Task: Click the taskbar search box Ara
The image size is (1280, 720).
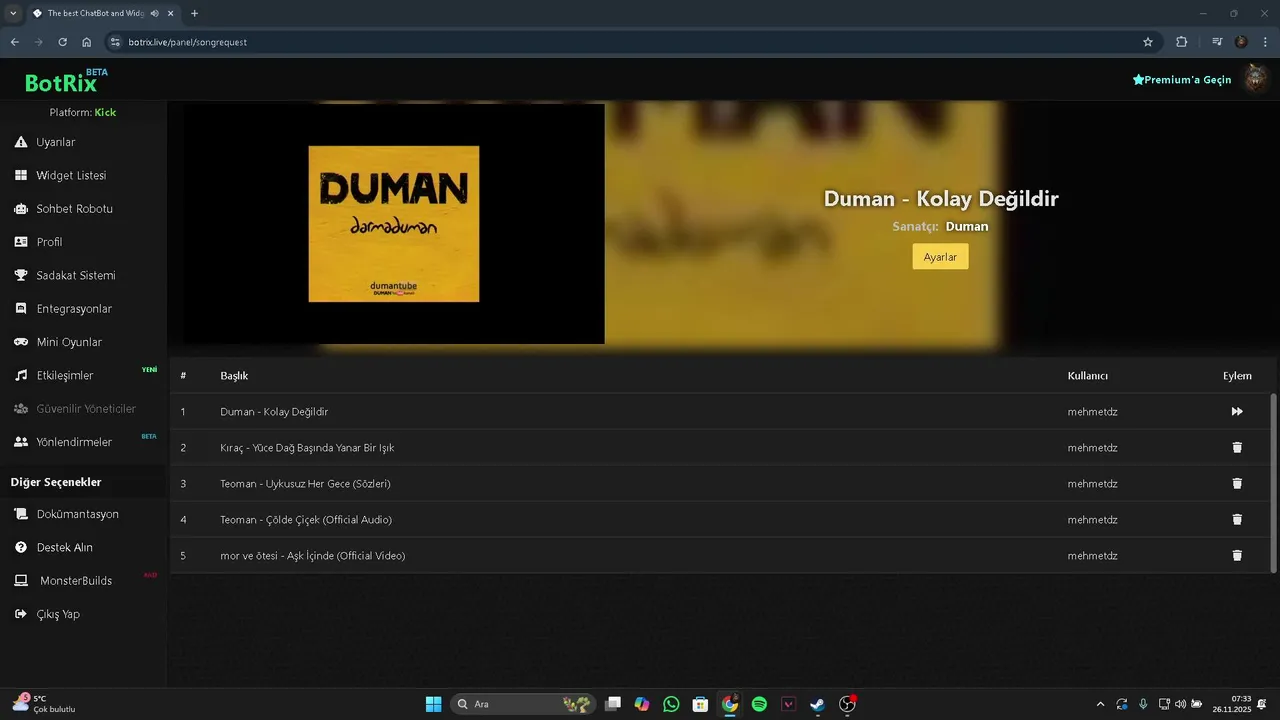Action: [523, 704]
